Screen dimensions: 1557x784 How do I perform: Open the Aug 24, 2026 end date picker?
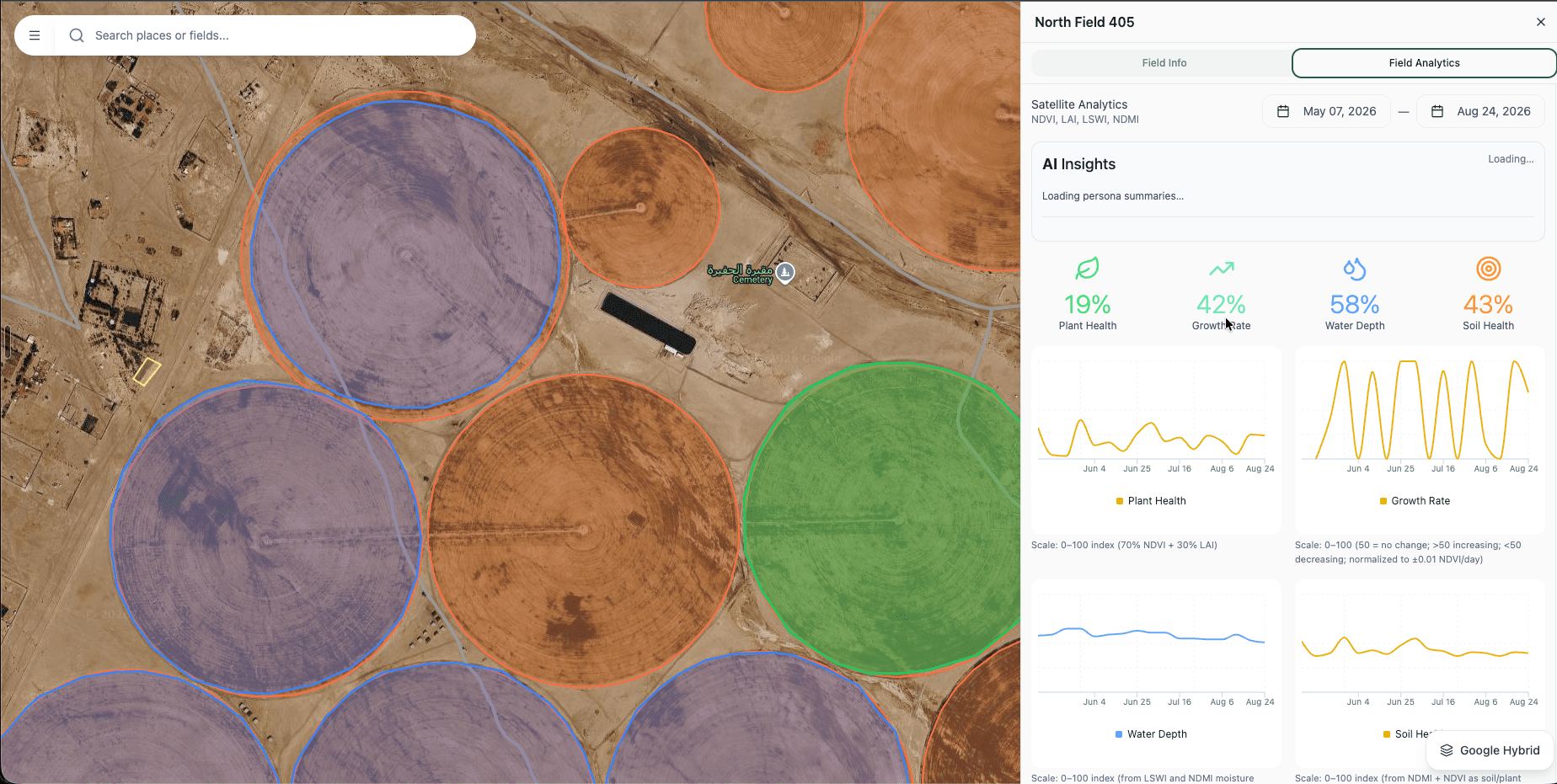click(1480, 111)
